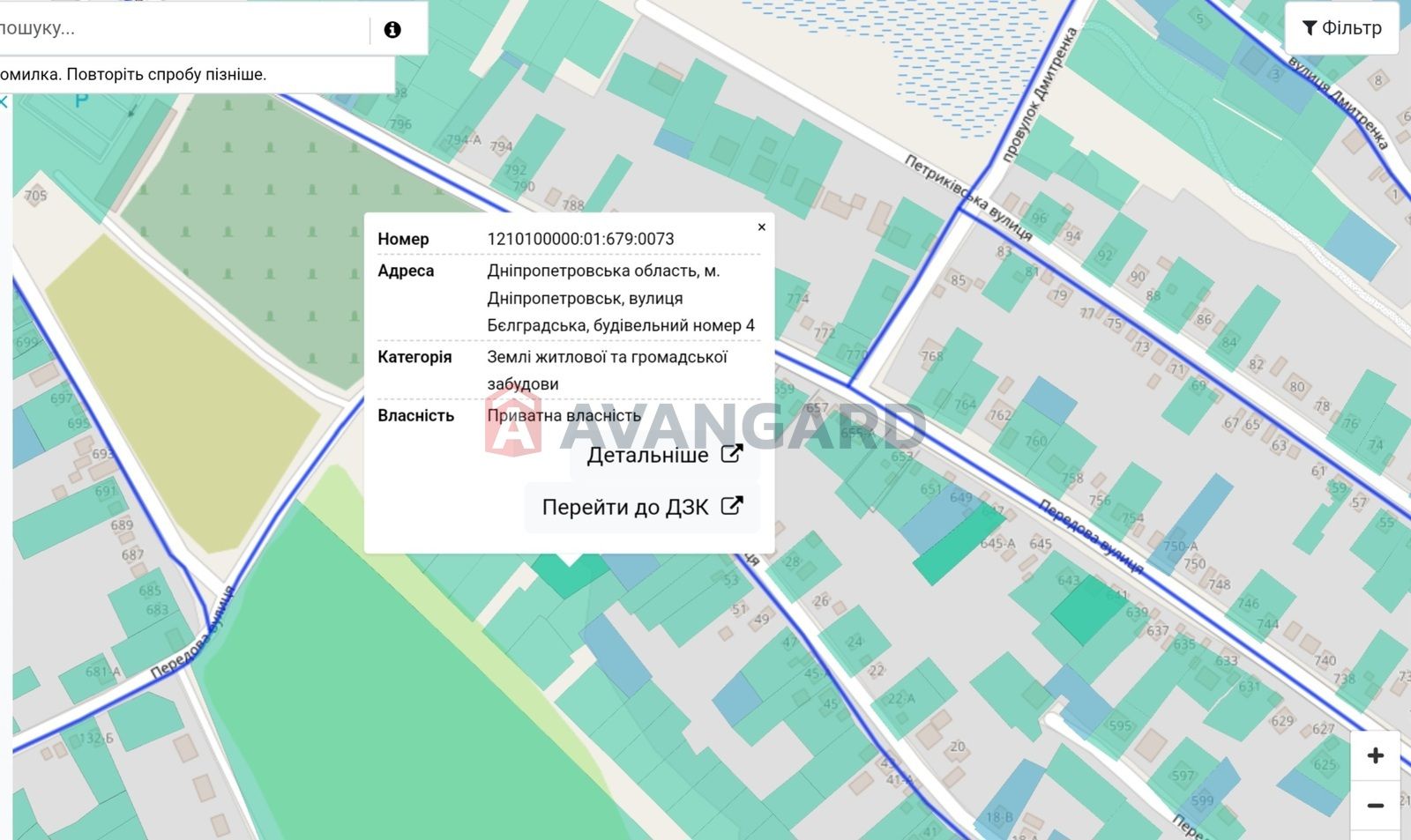Click house number 132-Б on the map
Viewport: 1411px width, 840px height.
tap(96, 738)
